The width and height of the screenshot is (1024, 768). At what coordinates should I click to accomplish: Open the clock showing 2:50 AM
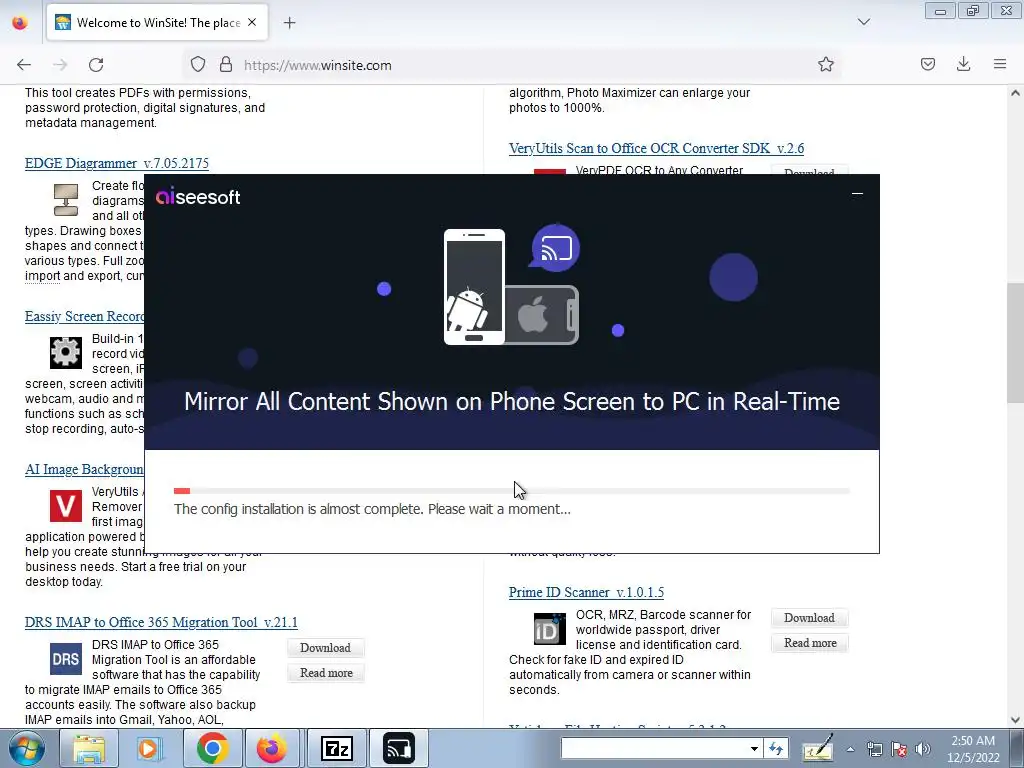(973, 749)
